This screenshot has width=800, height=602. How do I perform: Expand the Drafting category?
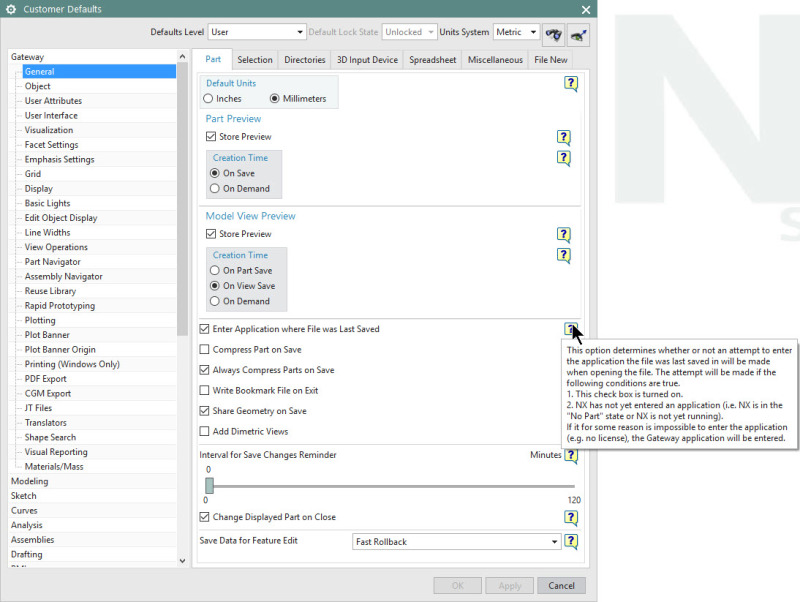pyautogui.click(x=27, y=554)
